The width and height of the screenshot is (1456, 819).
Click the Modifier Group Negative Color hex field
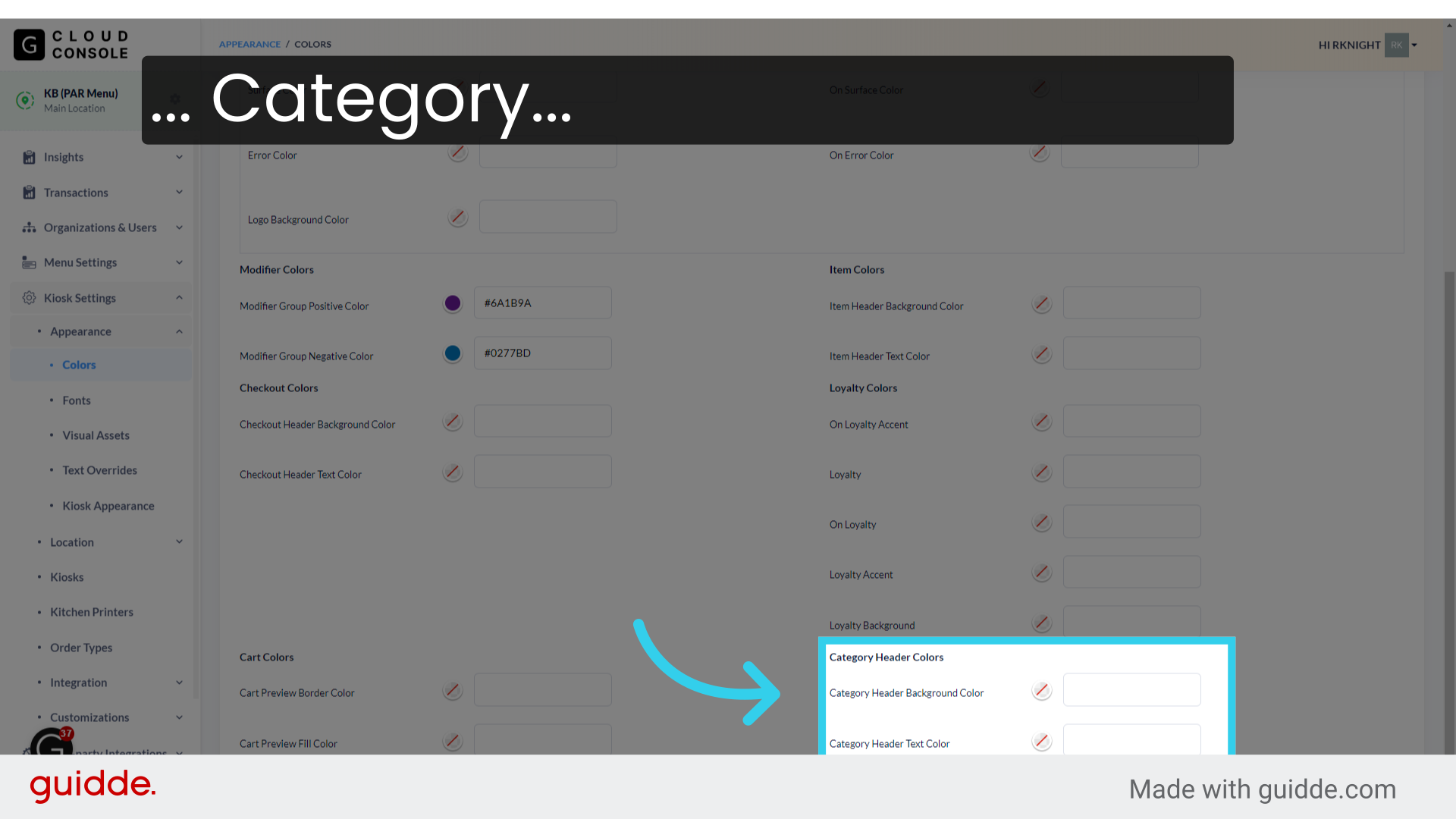543,353
